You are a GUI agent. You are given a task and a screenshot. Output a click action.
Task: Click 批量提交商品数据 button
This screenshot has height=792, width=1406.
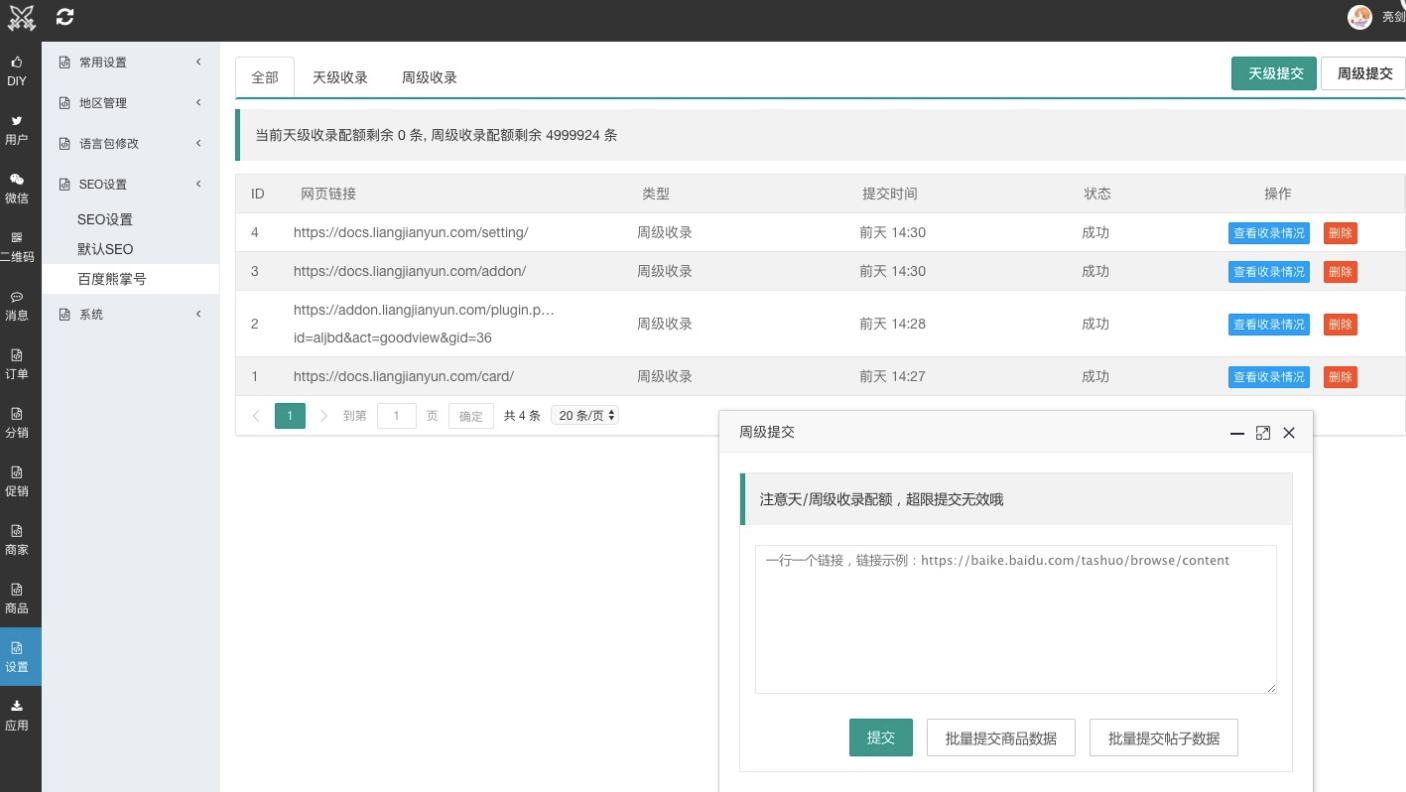(x=1001, y=738)
